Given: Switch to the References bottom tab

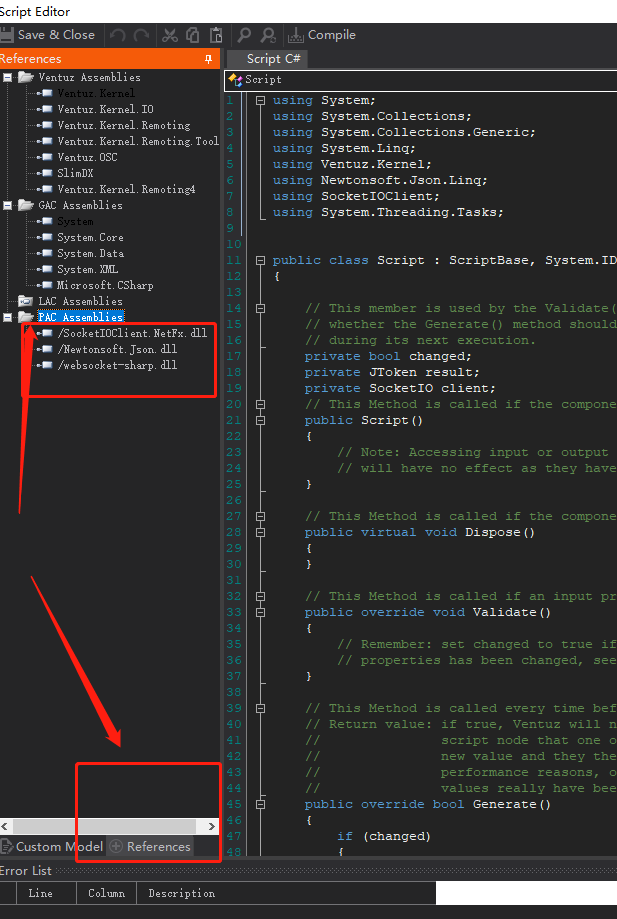Looking at the screenshot, I should click(150, 846).
